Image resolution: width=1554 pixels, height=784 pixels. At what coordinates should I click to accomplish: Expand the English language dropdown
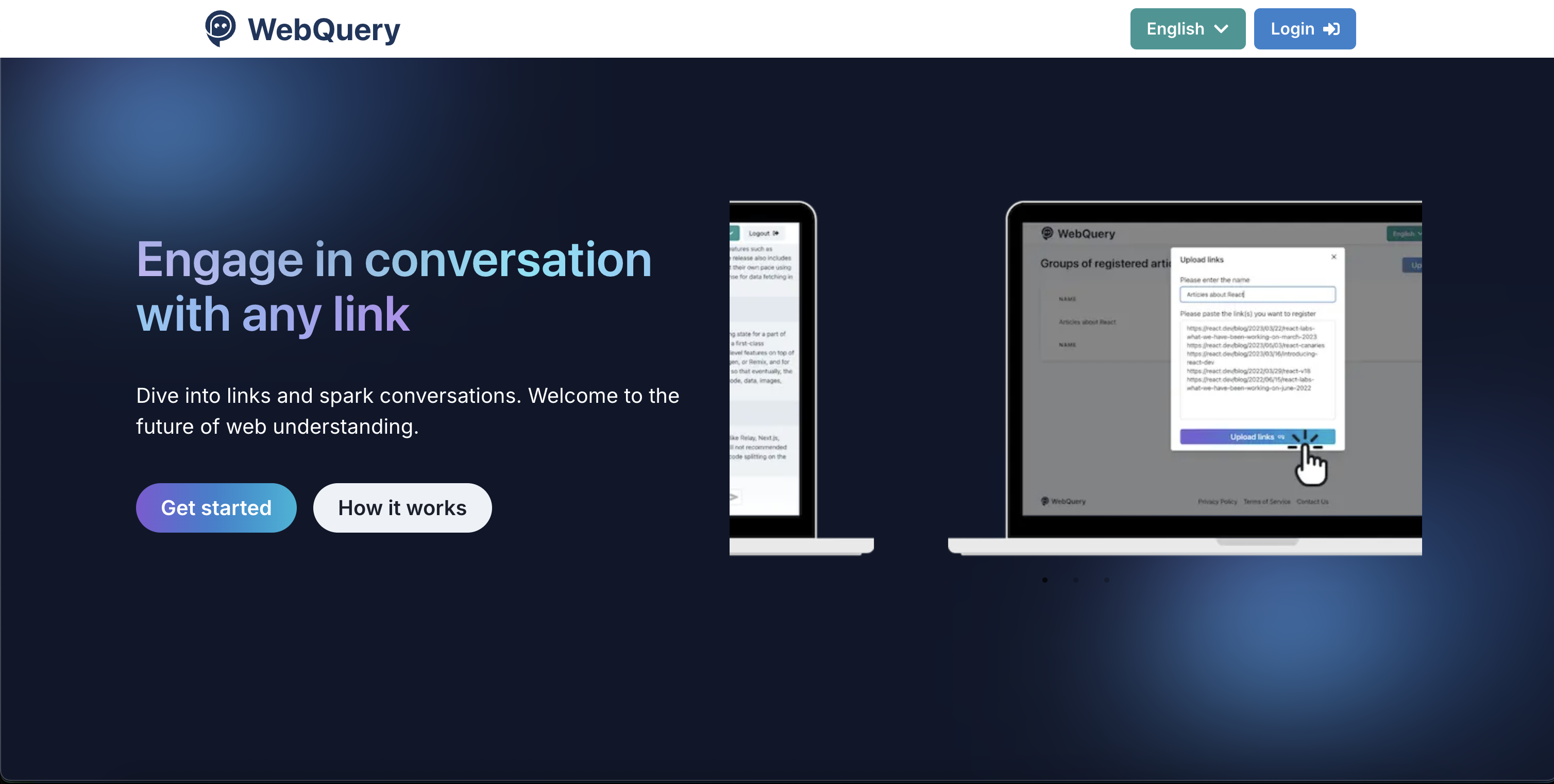[x=1187, y=29]
